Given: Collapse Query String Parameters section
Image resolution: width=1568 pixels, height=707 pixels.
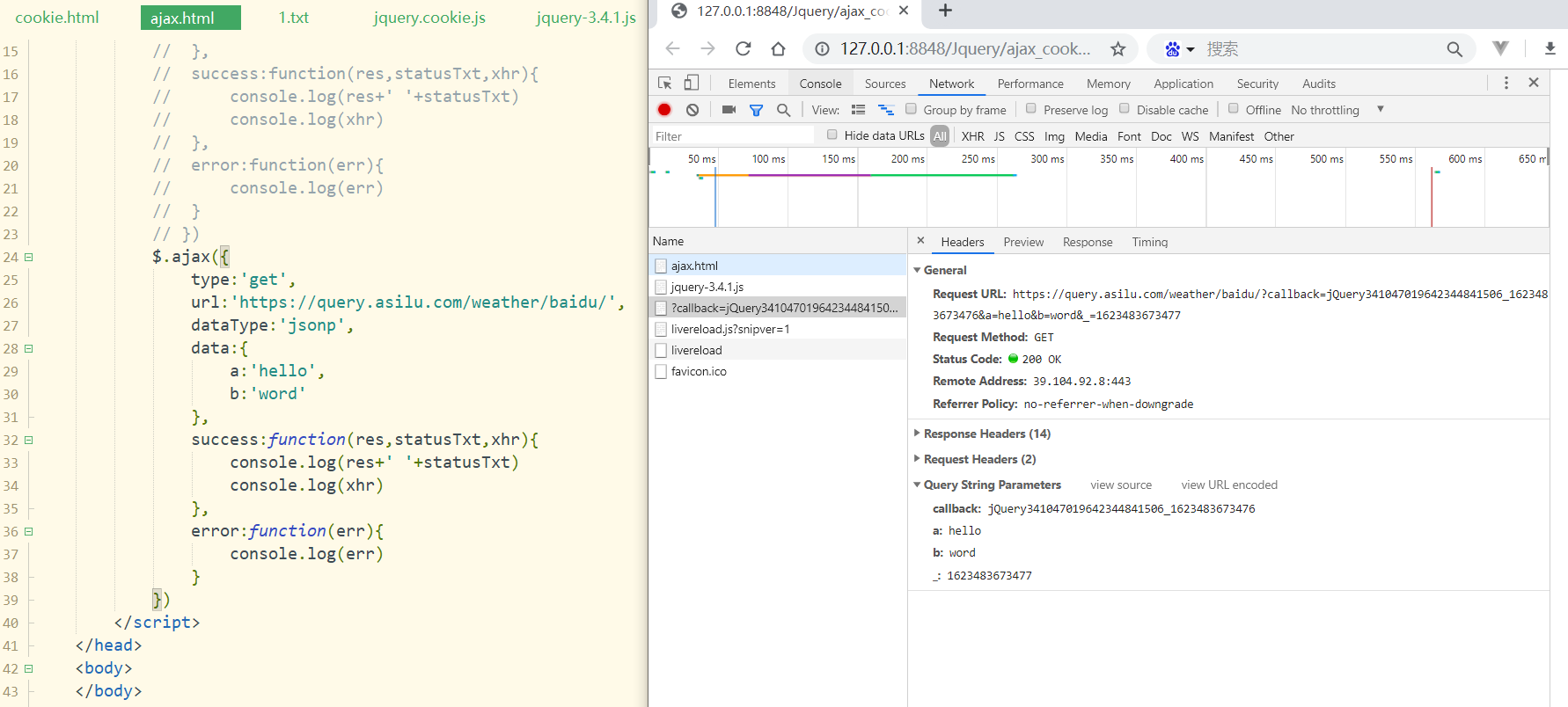Looking at the screenshot, I should (x=918, y=485).
